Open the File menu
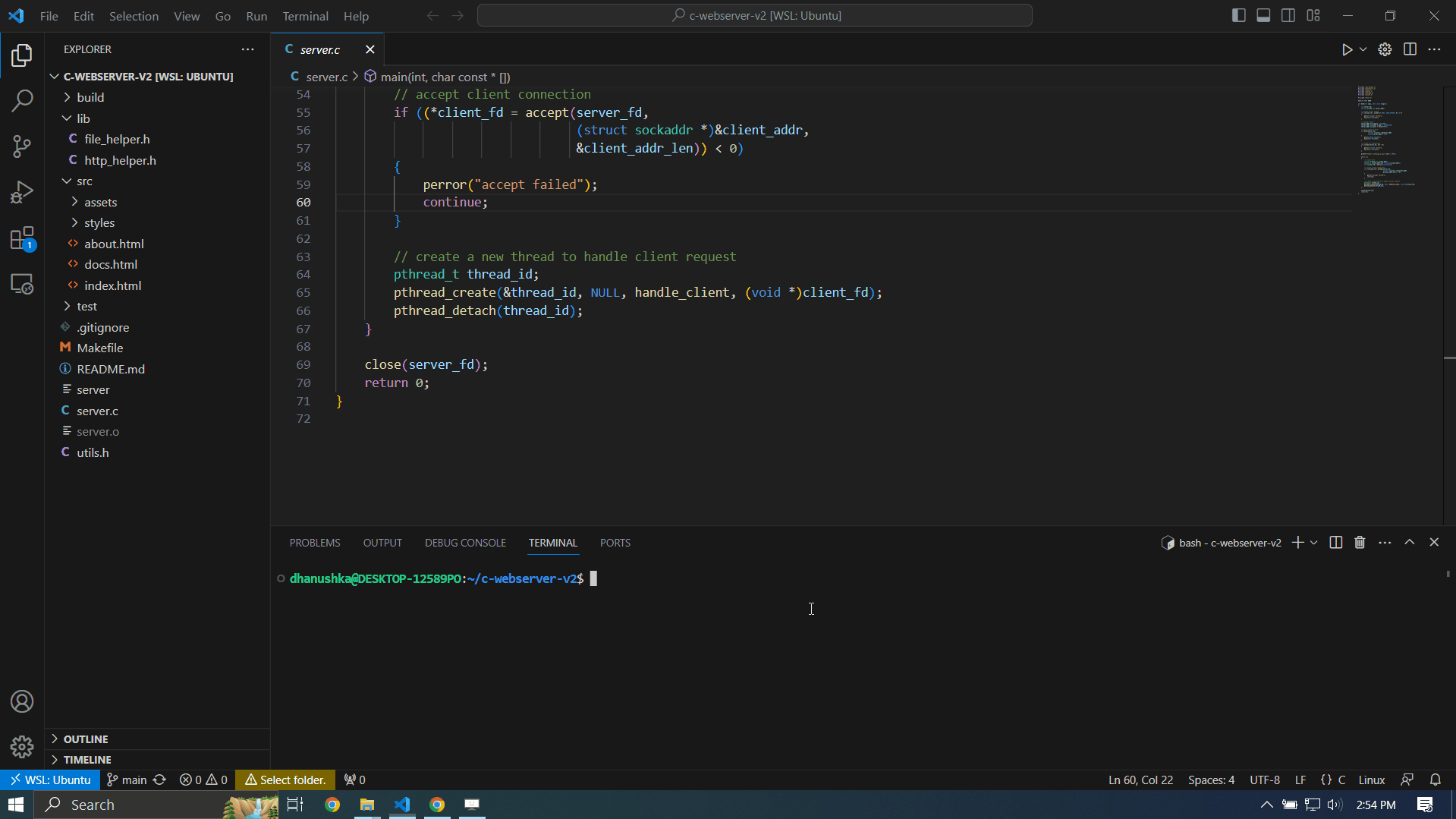The width and height of the screenshot is (1456, 819). coord(49,16)
